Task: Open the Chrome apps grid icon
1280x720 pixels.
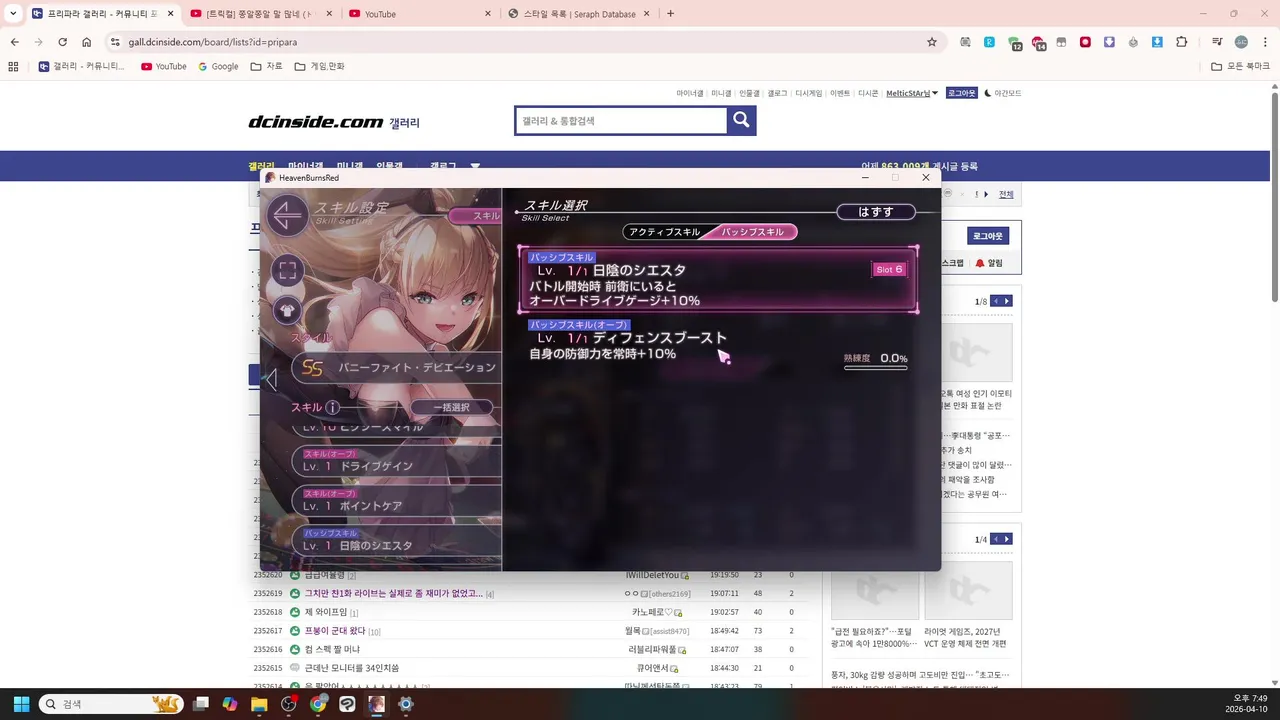Action: [13, 66]
